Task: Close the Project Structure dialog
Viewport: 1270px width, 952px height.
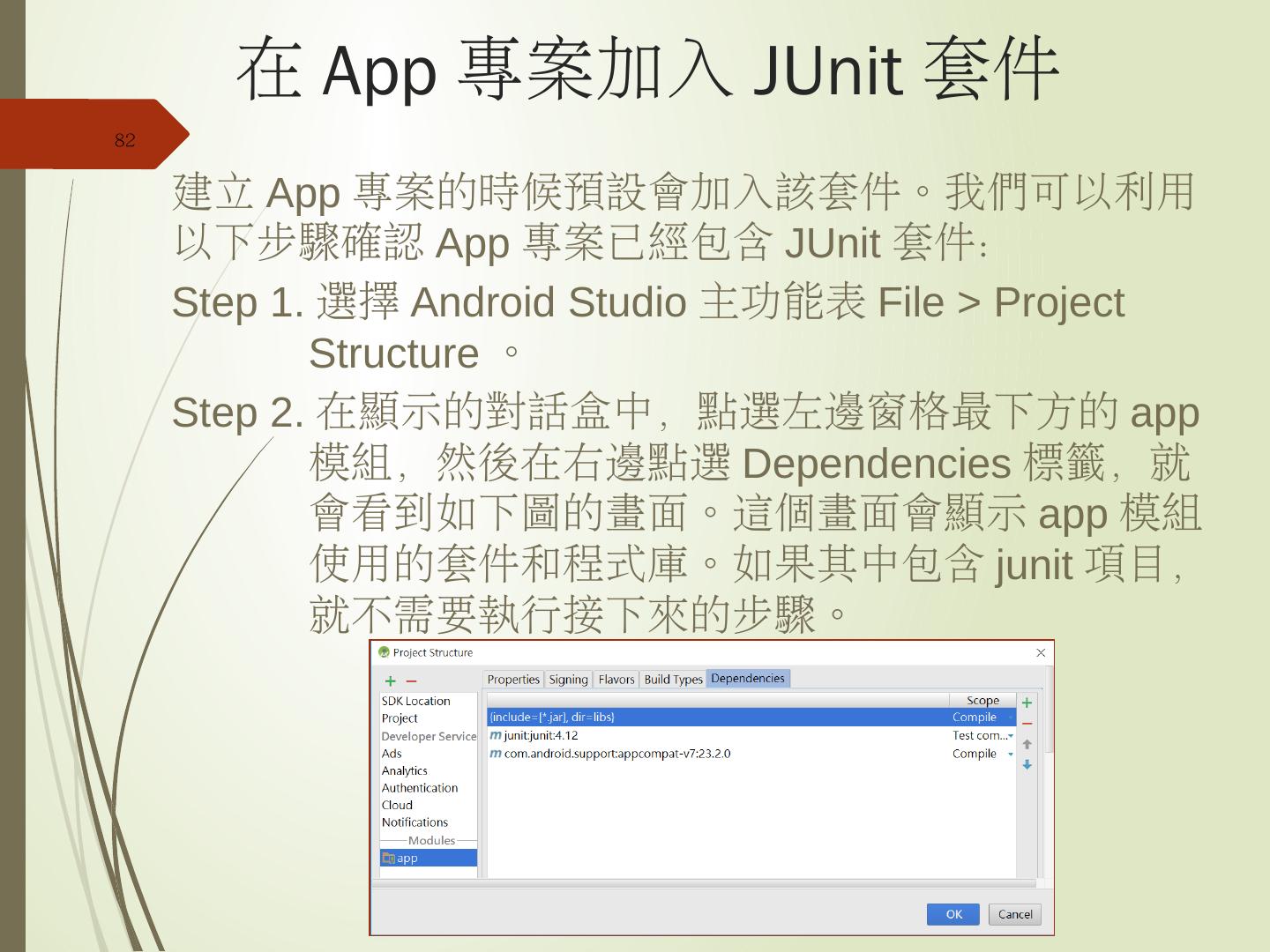Action: (1041, 652)
